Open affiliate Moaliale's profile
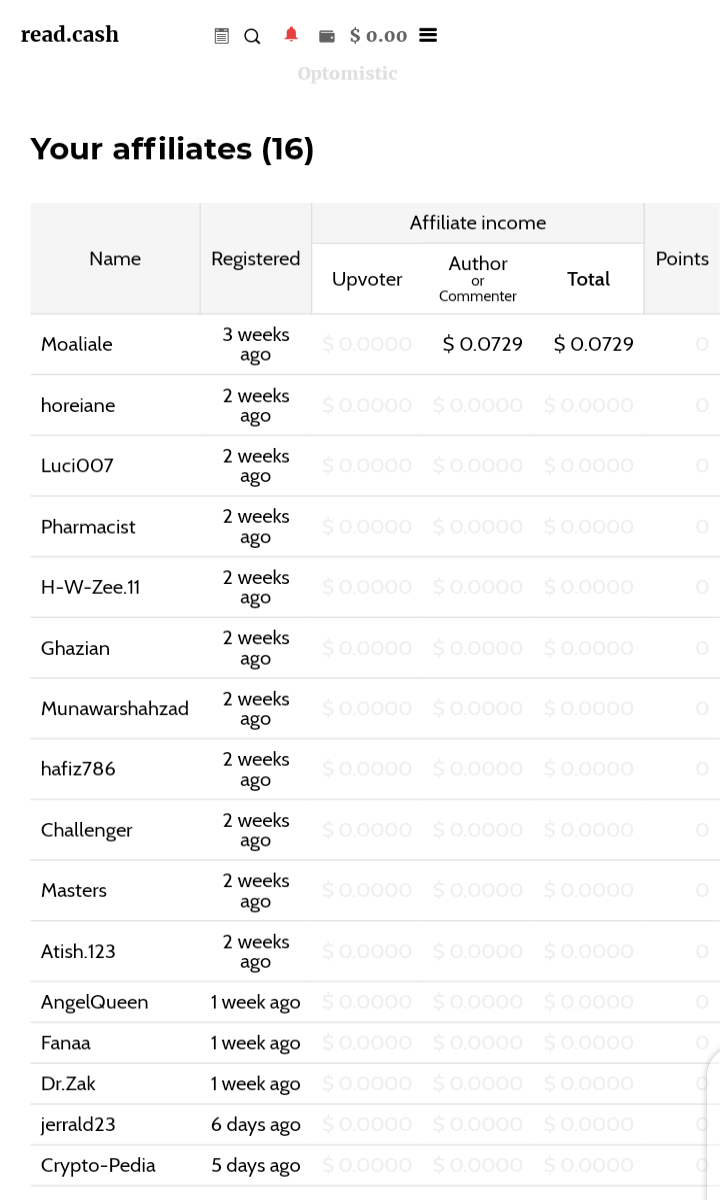The height and width of the screenshot is (1200, 720). pos(77,344)
